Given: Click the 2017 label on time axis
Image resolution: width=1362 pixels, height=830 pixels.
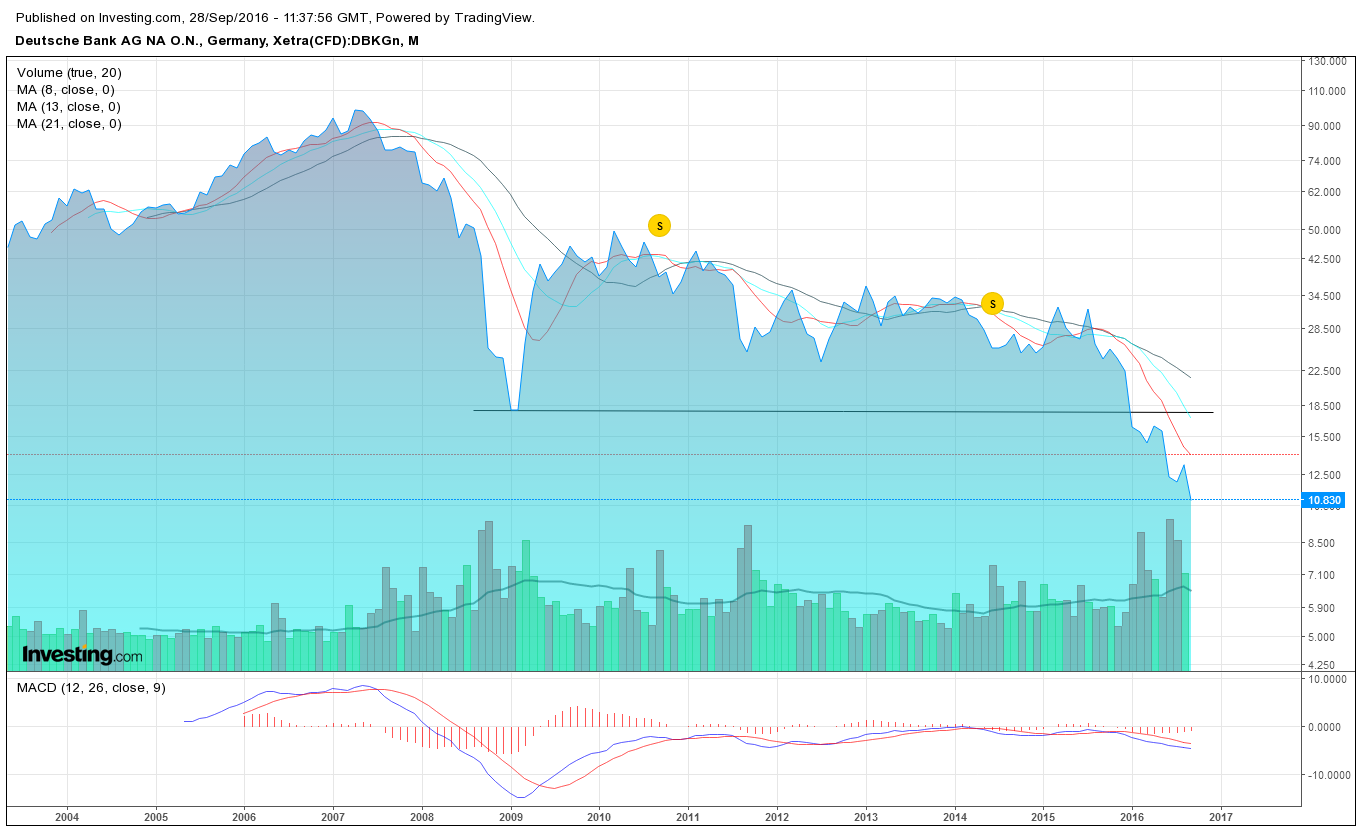Looking at the screenshot, I should (1221, 818).
